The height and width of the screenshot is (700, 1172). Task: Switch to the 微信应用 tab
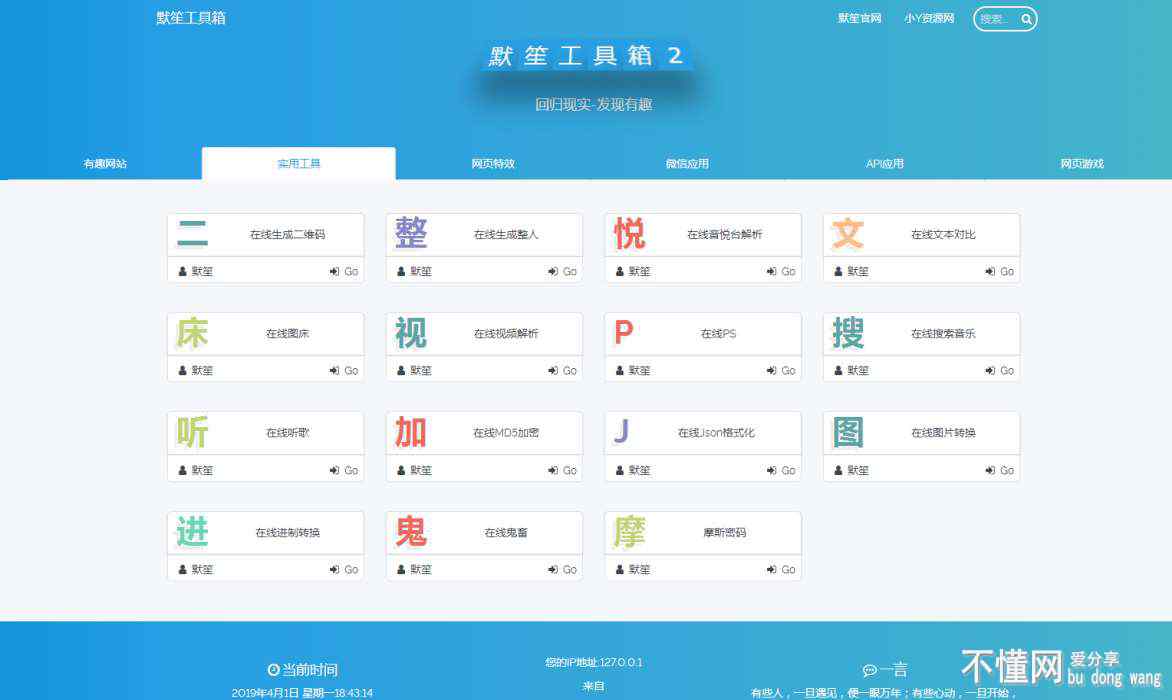click(x=688, y=164)
